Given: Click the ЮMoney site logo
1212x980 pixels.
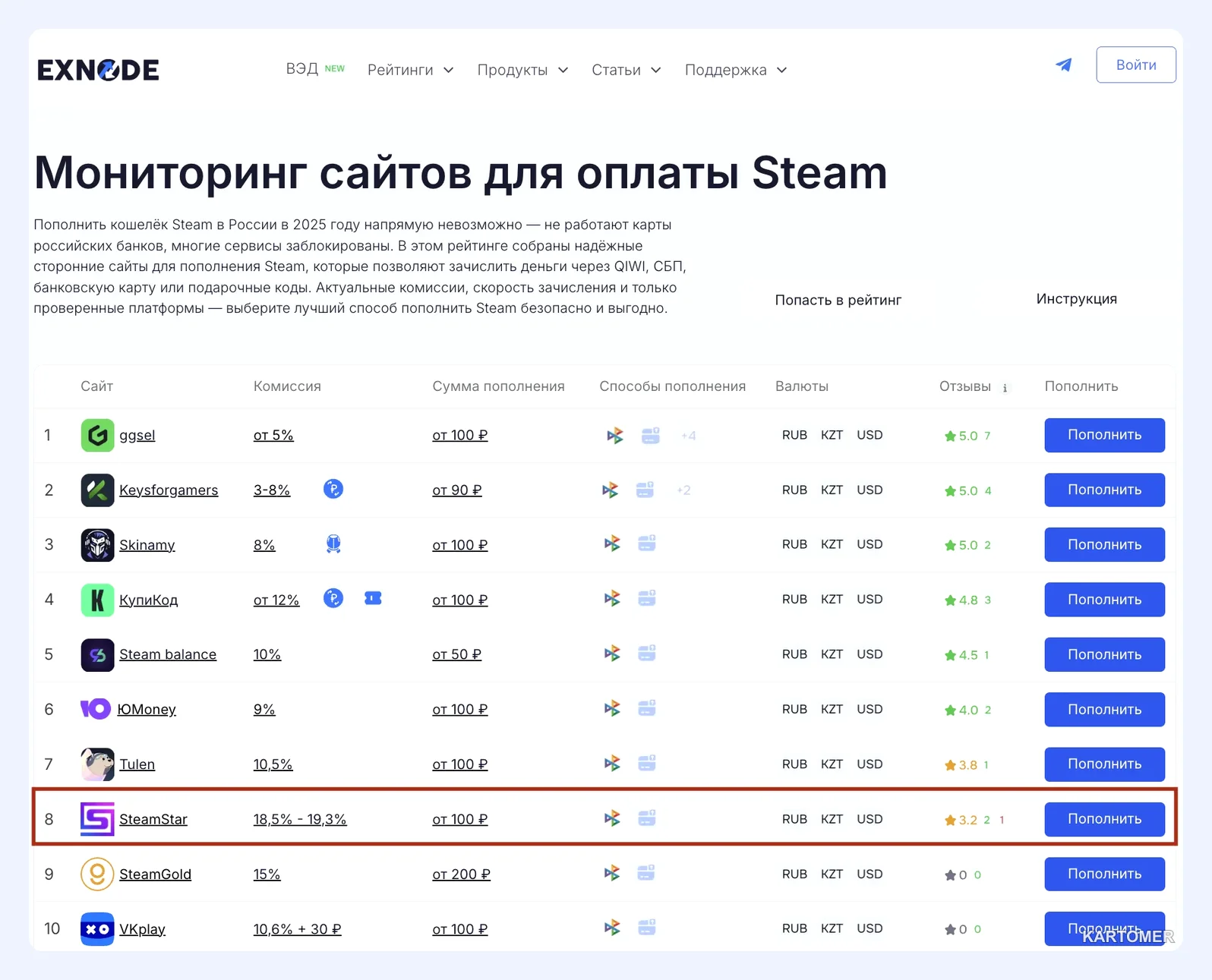Looking at the screenshot, I should pyautogui.click(x=96, y=709).
